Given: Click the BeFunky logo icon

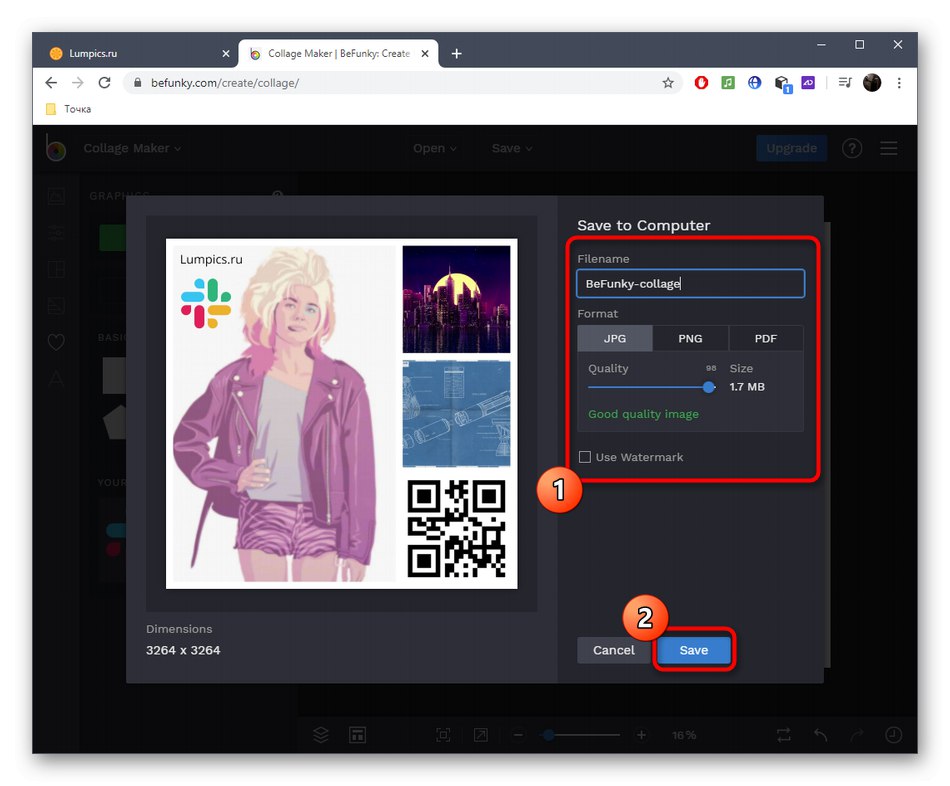Looking at the screenshot, I should click(x=56, y=148).
